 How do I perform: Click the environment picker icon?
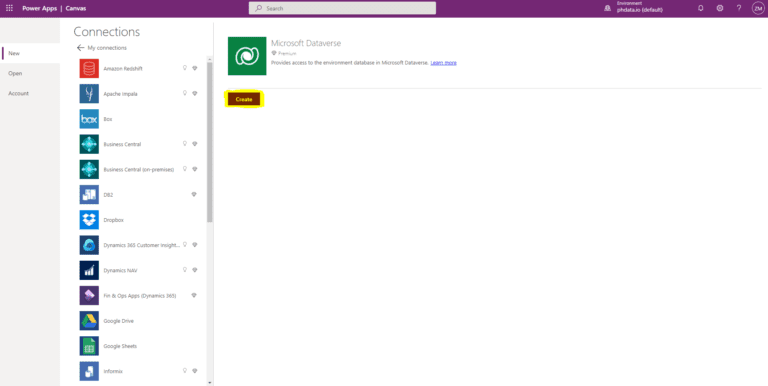607,8
